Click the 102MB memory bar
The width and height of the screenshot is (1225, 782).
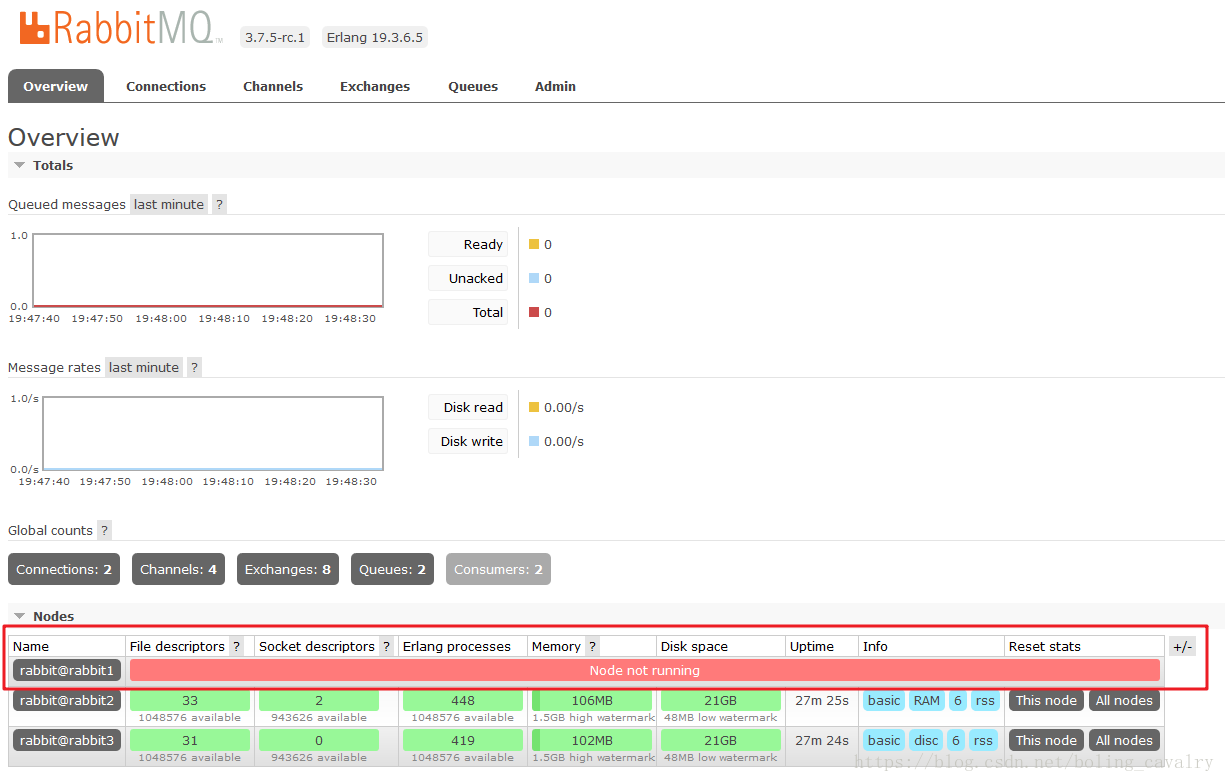tap(592, 740)
